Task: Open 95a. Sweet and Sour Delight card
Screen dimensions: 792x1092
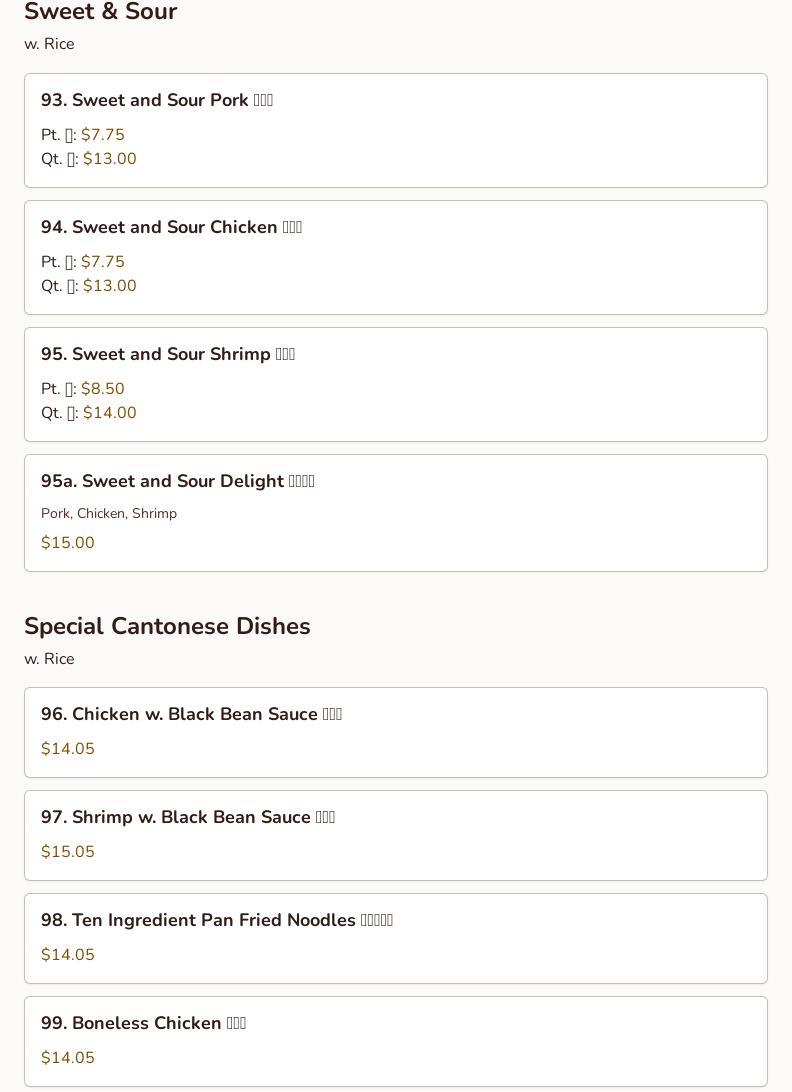Action: [178, 481]
